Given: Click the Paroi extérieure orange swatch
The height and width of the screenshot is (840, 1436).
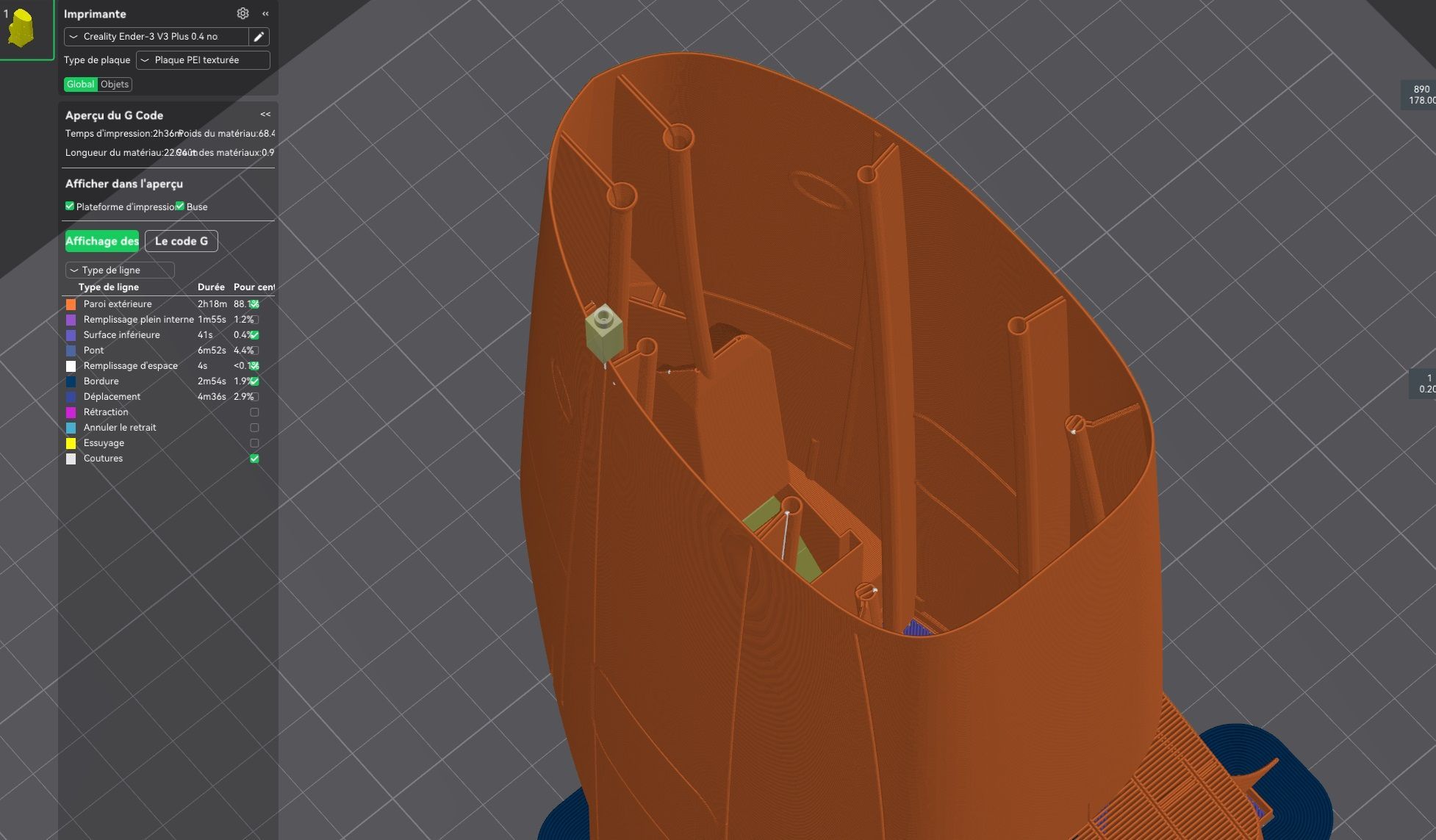Looking at the screenshot, I should click(71, 304).
